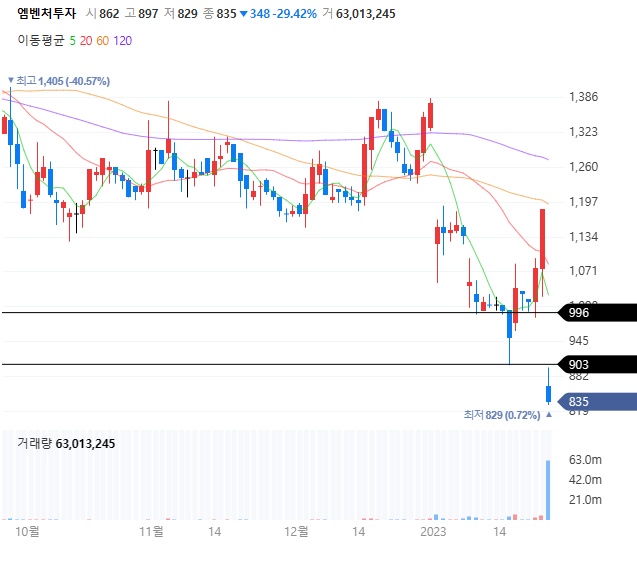
Task: Click the 42.0m volume axis label
Action: click(585, 480)
